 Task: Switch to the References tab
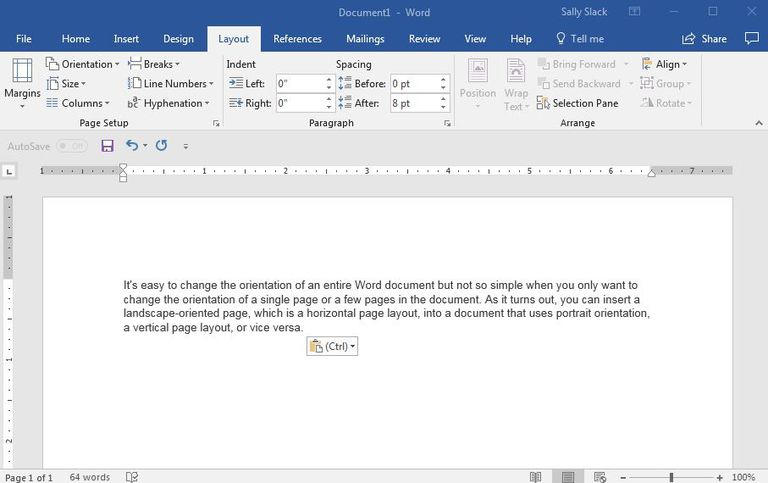297,39
